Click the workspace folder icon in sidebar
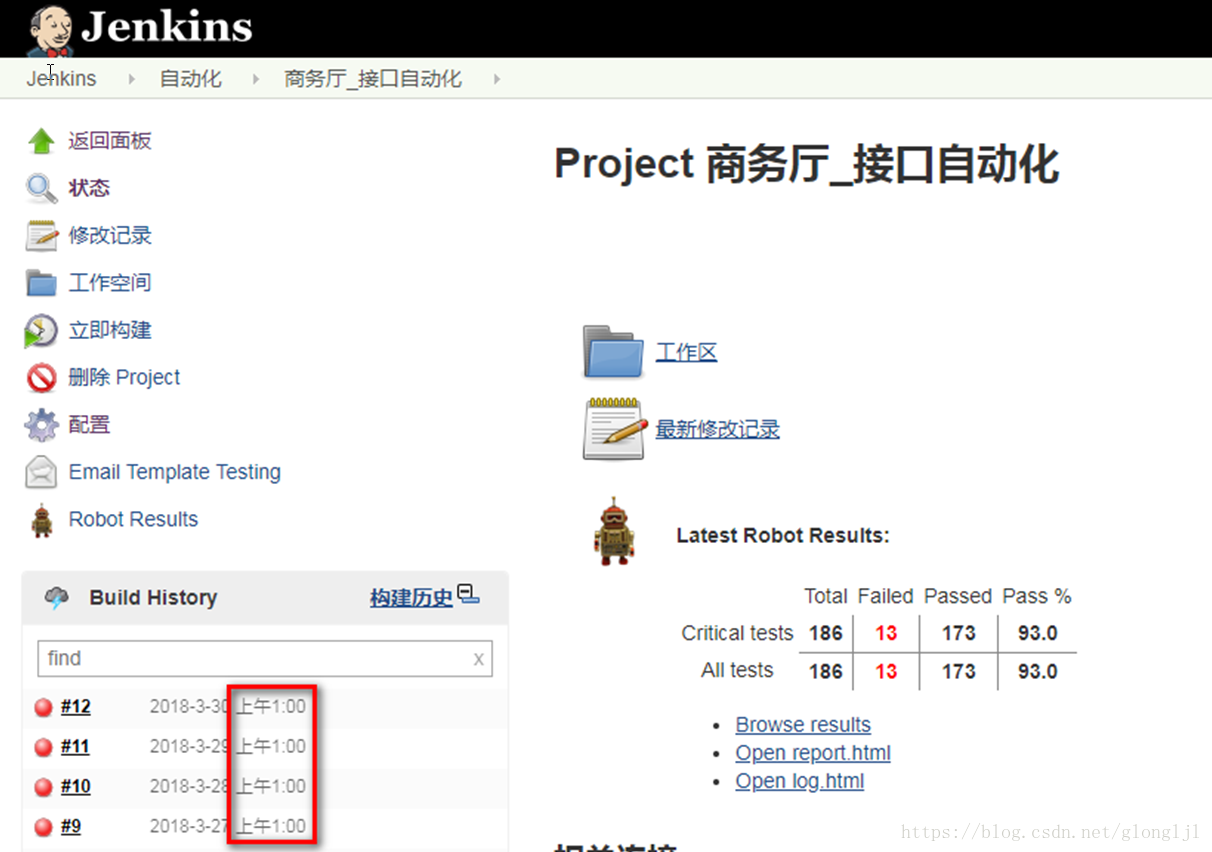Screen dimensions: 1212x852 pyautogui.click(x=41, y=283)
